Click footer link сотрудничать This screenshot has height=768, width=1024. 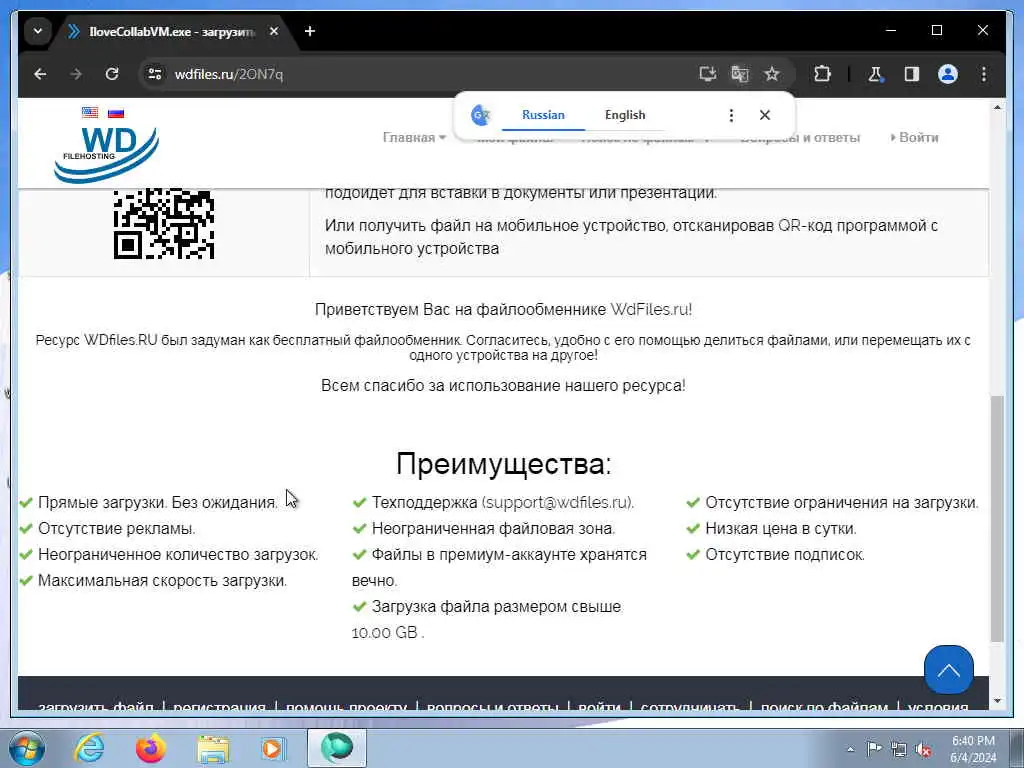tap(690, 708)
